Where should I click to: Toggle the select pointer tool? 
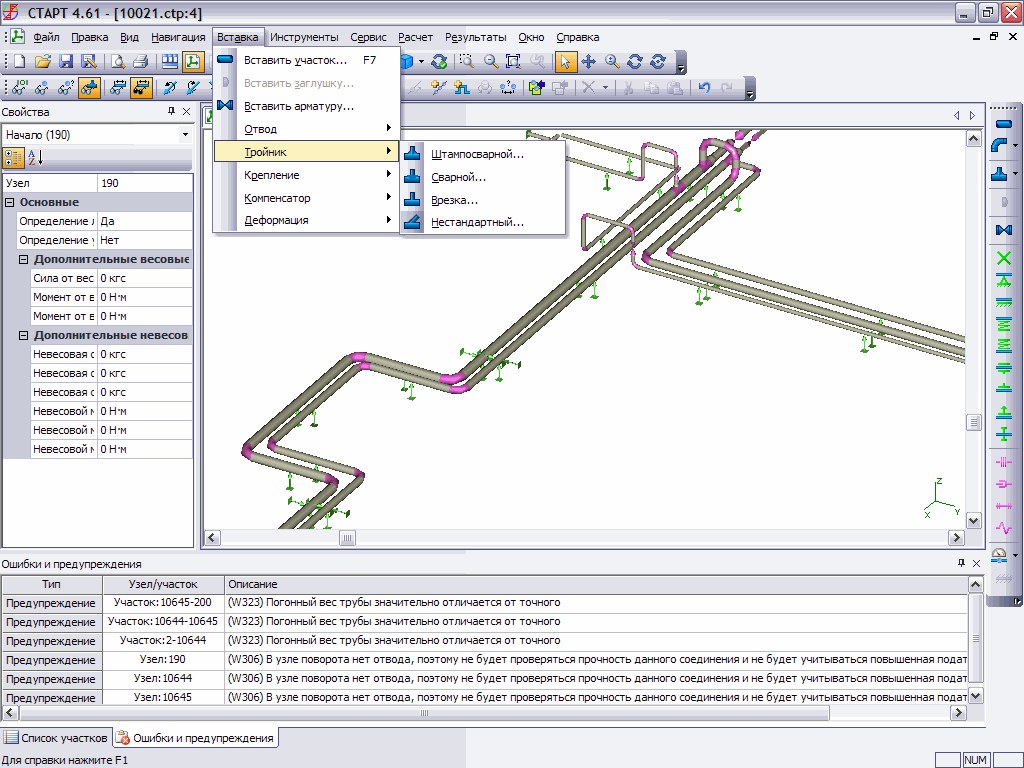pyautogui.click(x=566, y=61)
